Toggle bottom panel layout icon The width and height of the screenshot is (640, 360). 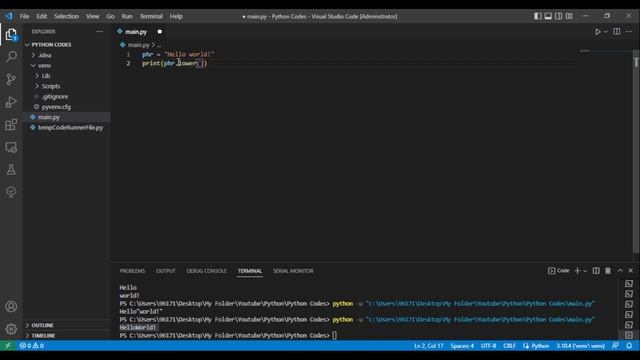pos(548,16)
